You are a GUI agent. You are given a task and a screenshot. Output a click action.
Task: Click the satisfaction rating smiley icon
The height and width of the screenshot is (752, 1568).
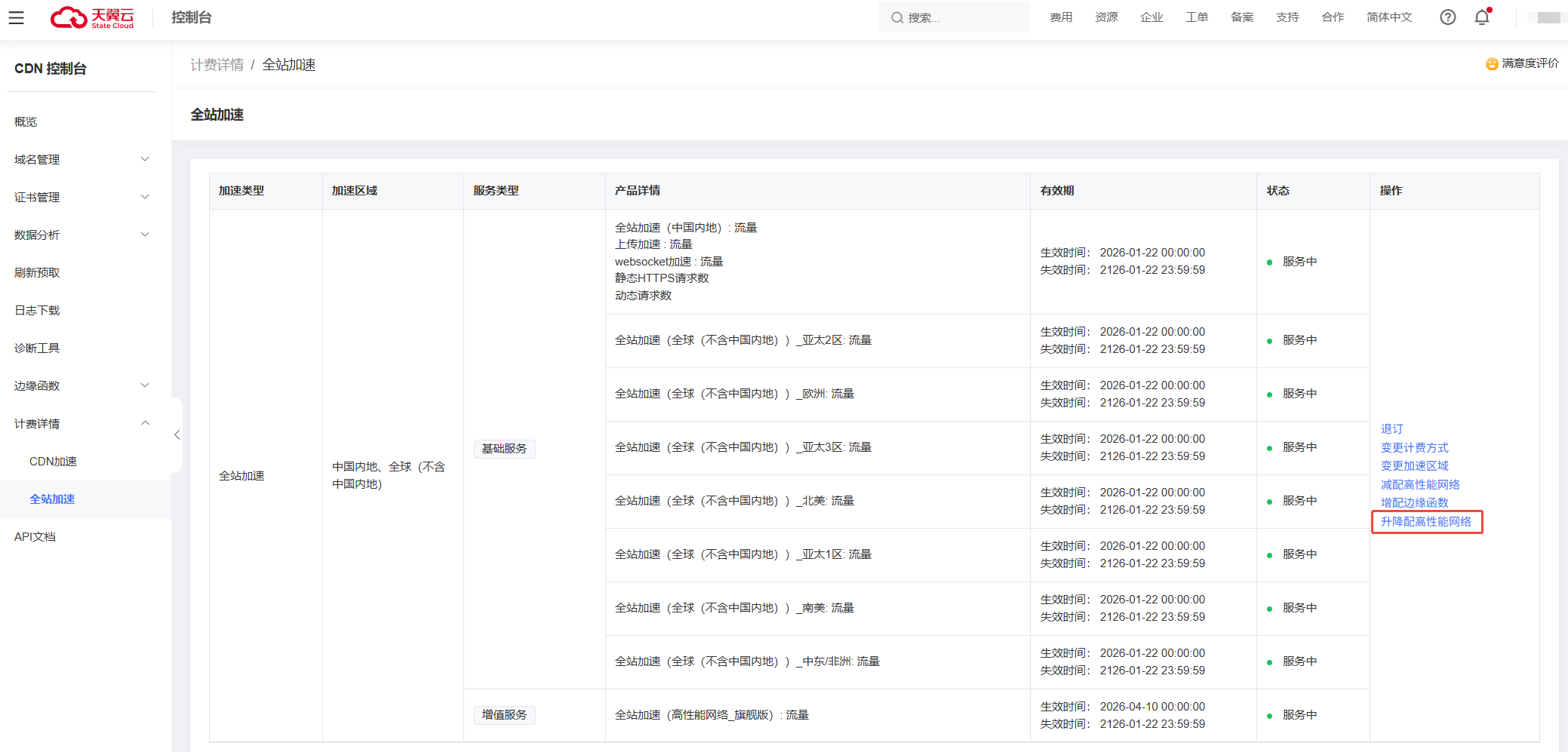click(1492, 64)
